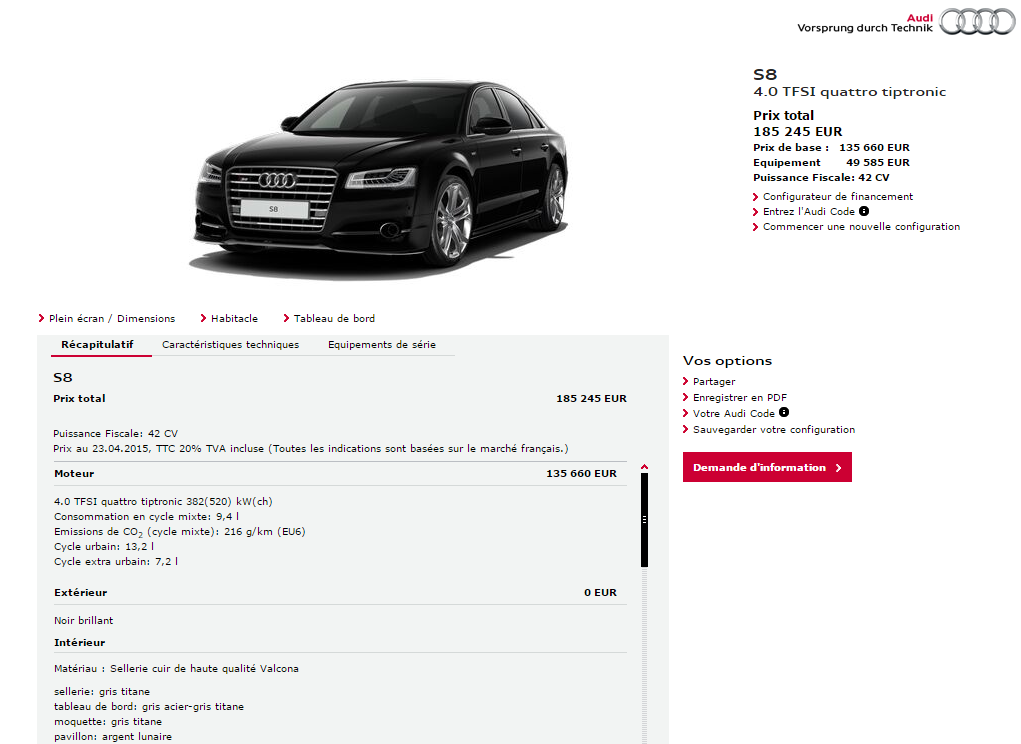Click red scroll-up arrow above the summary scrollbar
The width and height of the screenshot is (1021, 744).
point(645,466)
